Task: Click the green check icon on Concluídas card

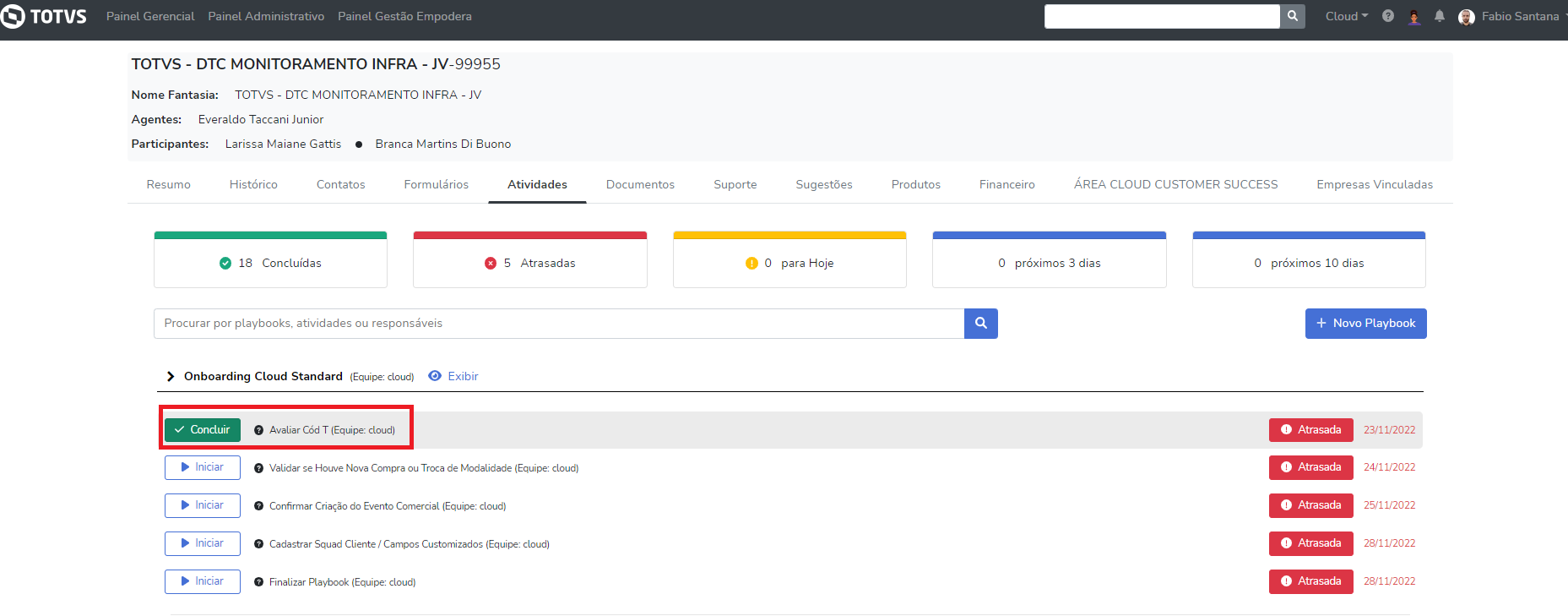Action: 225,264
